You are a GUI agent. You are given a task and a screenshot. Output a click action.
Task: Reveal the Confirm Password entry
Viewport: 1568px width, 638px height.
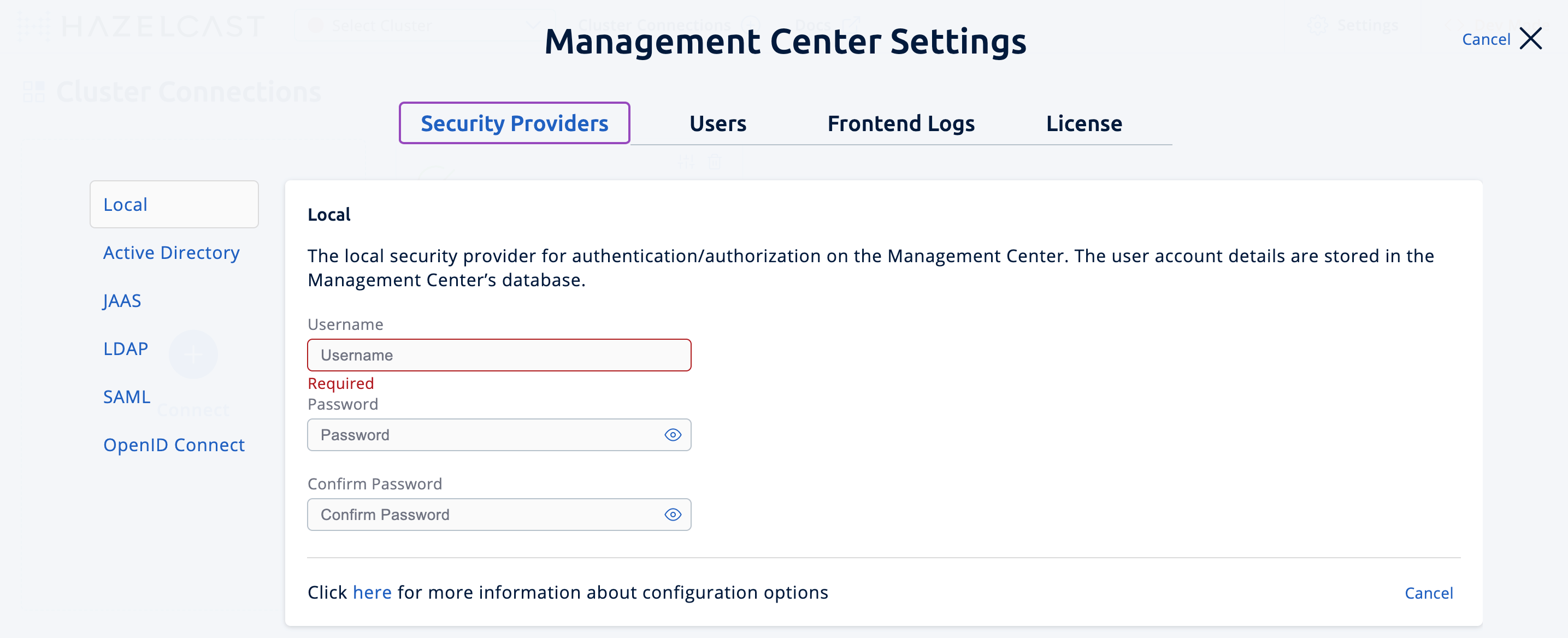pos(673,515)
